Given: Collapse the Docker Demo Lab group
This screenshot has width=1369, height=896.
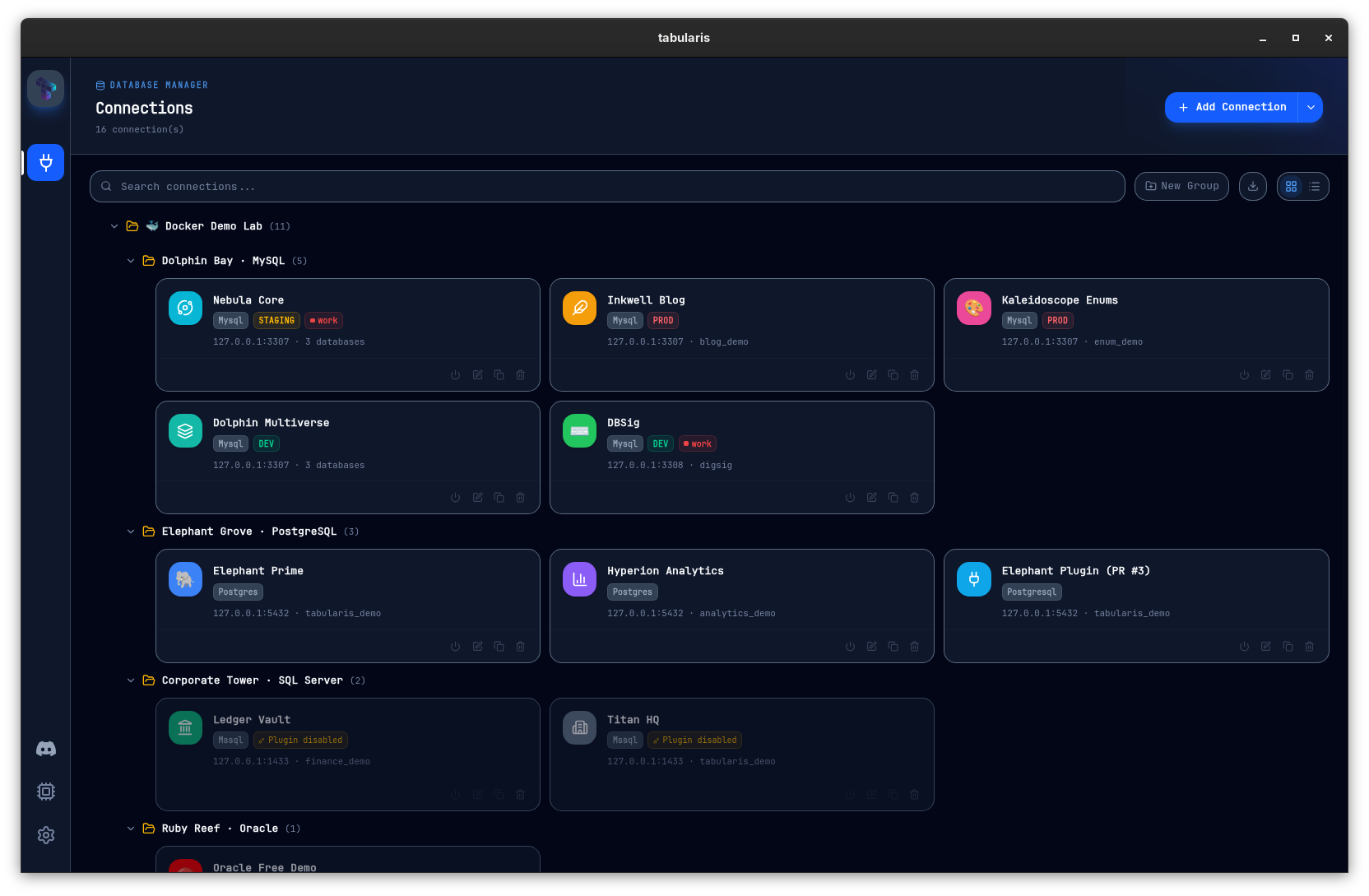Looking at the screenshot, I should tap(114, 226).
